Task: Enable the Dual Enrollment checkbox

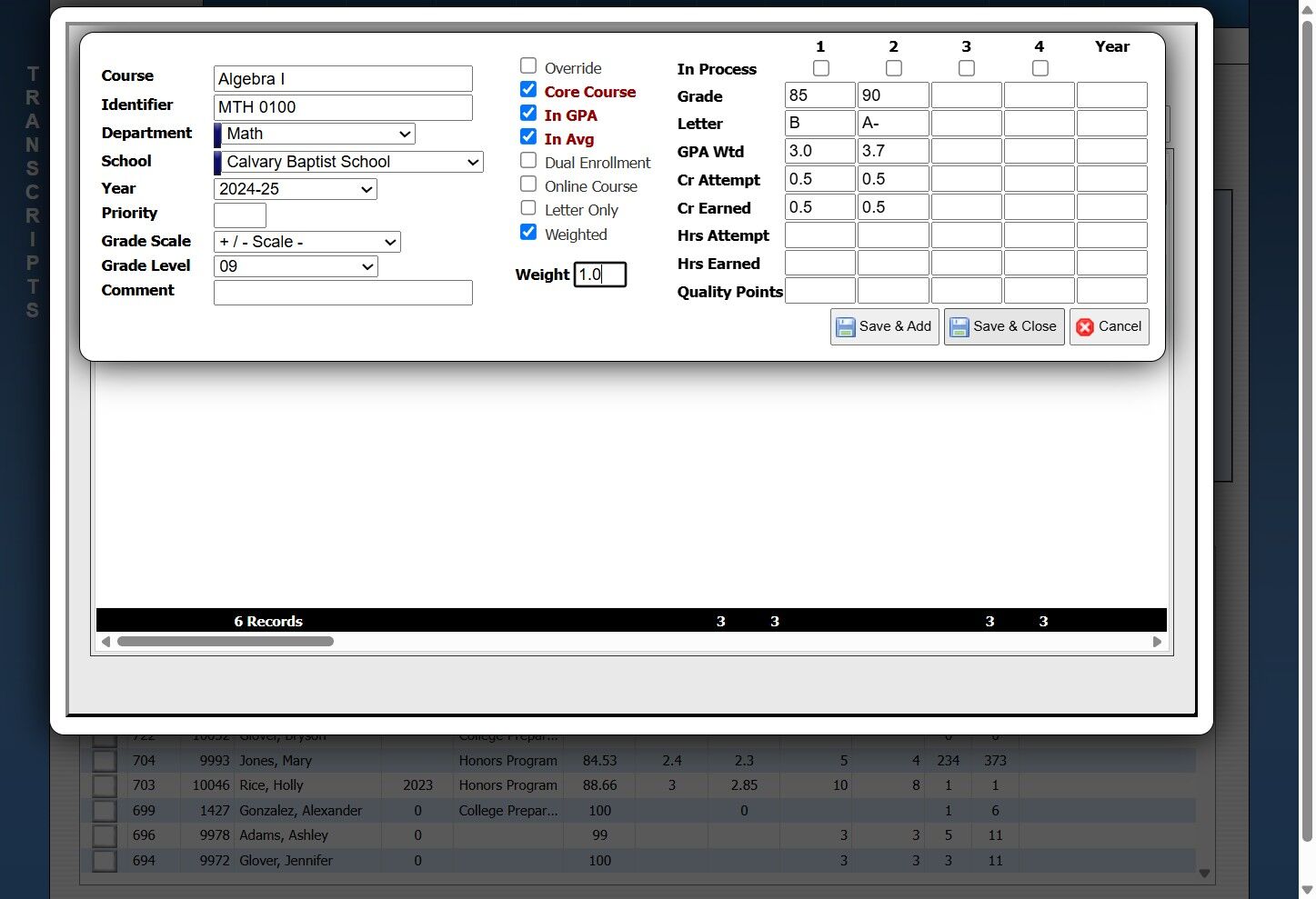Action: [528, 160]
